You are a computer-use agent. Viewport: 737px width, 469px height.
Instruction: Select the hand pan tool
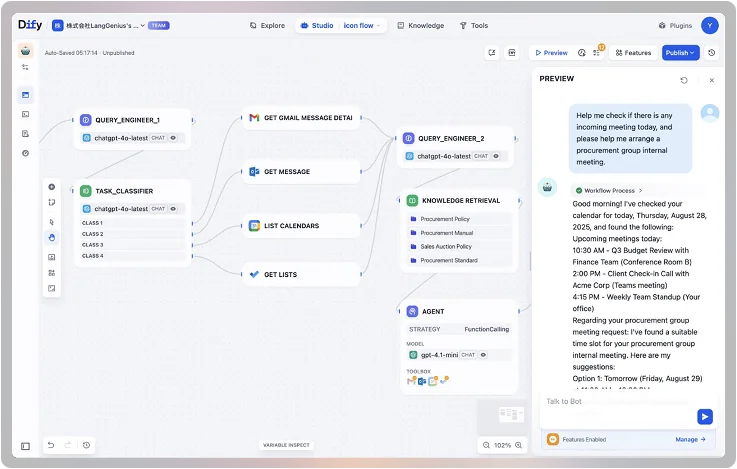click(52, 237)
